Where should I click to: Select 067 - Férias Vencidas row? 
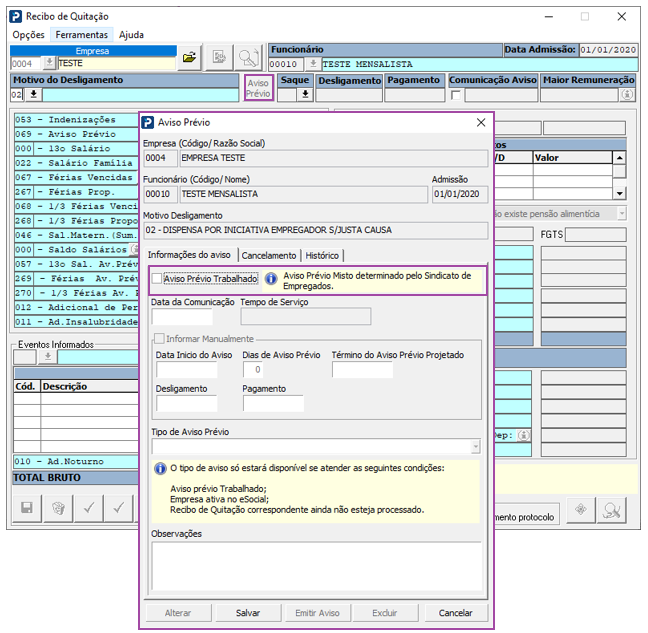[76, 178]
